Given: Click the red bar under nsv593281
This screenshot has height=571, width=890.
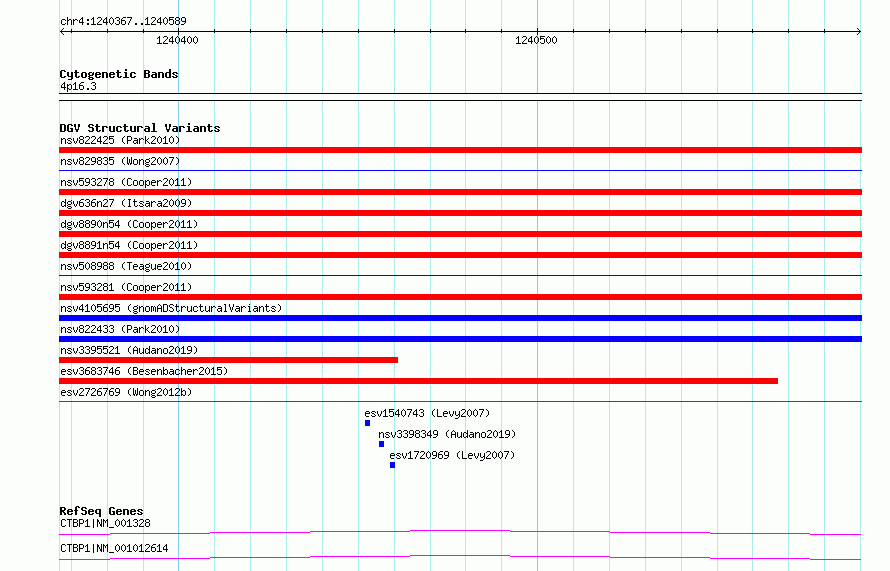Looking at the screenshot, I should pos(460,297).
